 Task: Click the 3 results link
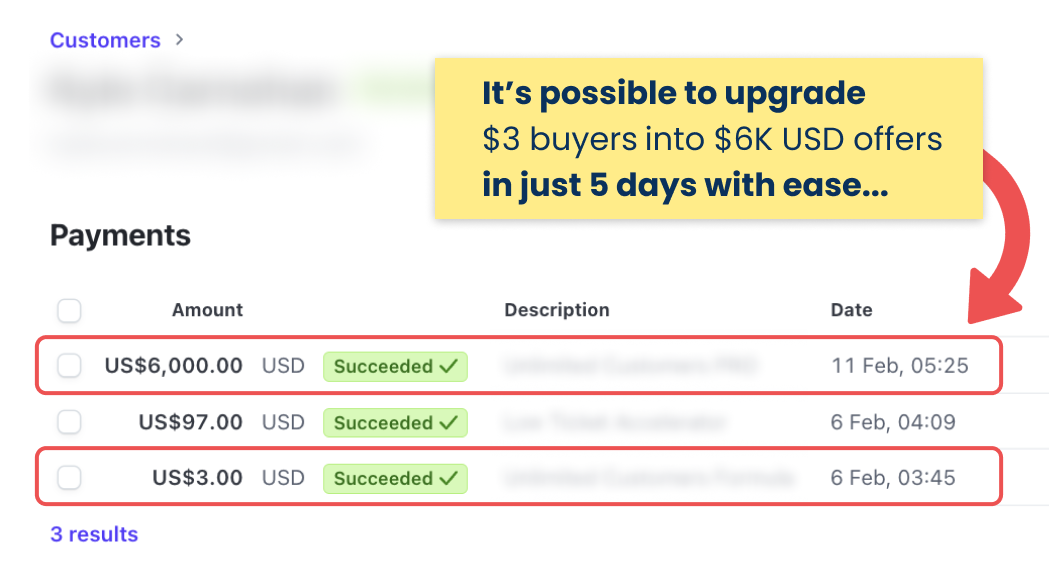click(x=94, y=534)
